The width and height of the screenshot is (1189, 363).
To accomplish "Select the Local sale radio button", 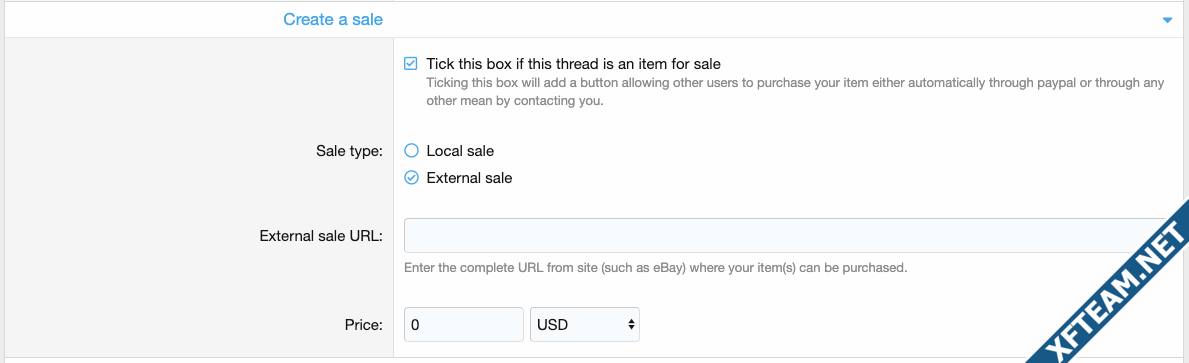I will pyautogui.click(x=411, y=151).
